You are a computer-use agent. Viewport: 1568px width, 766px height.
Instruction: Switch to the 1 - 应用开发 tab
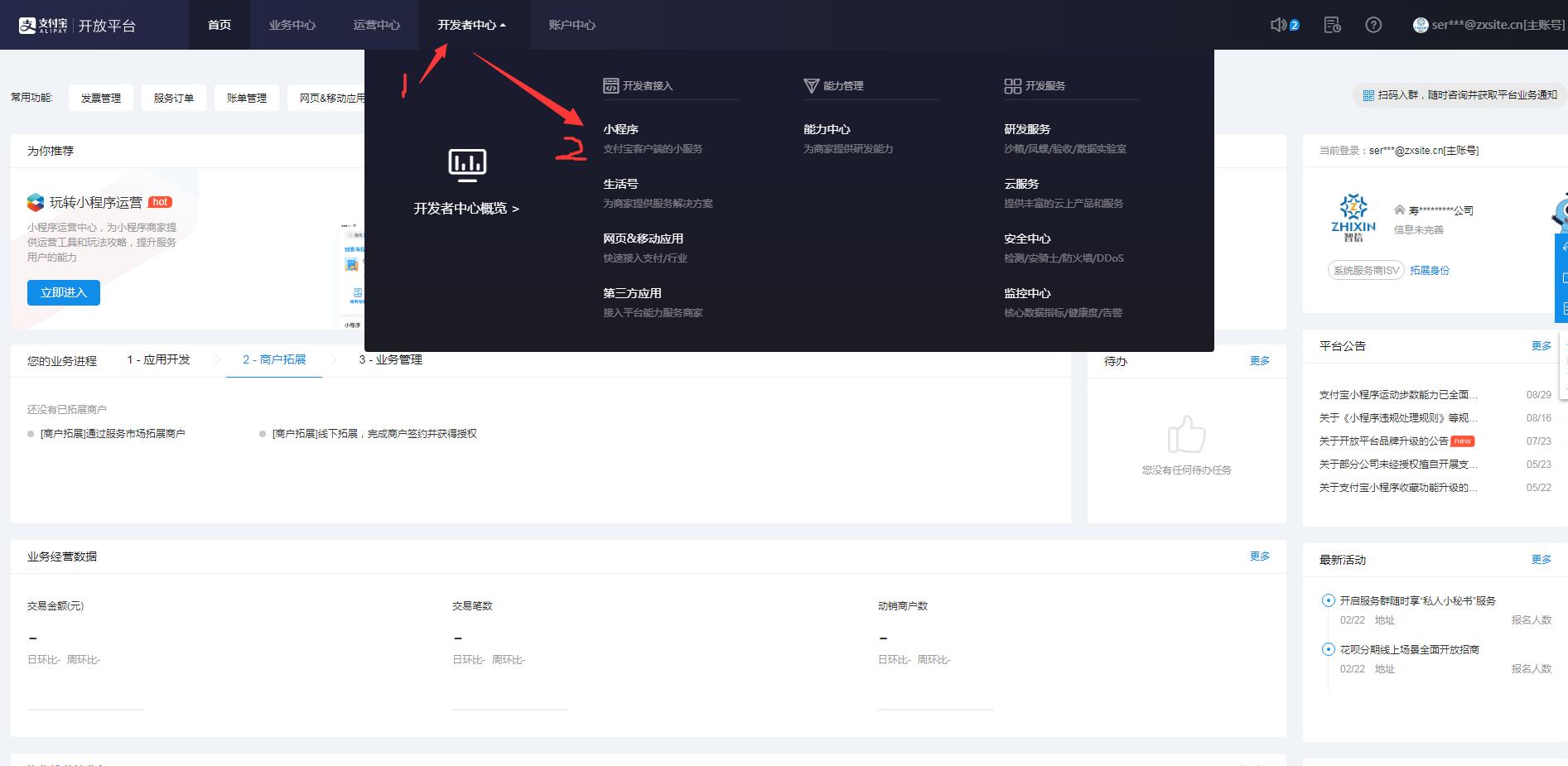click(x=158, y=359)
